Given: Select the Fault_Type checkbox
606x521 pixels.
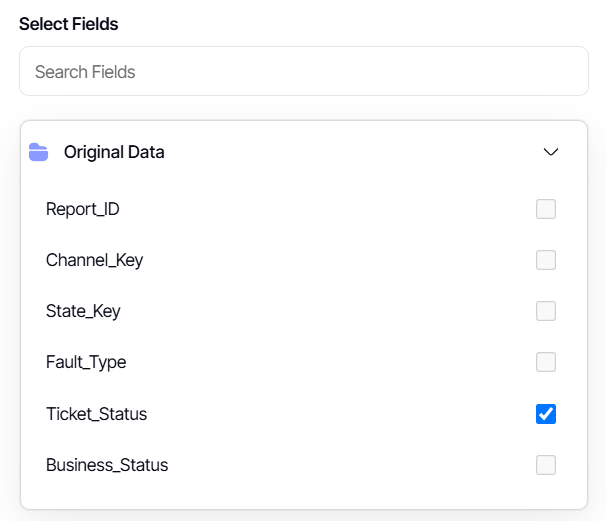Looking at the screenshot, I should point(546,362).
